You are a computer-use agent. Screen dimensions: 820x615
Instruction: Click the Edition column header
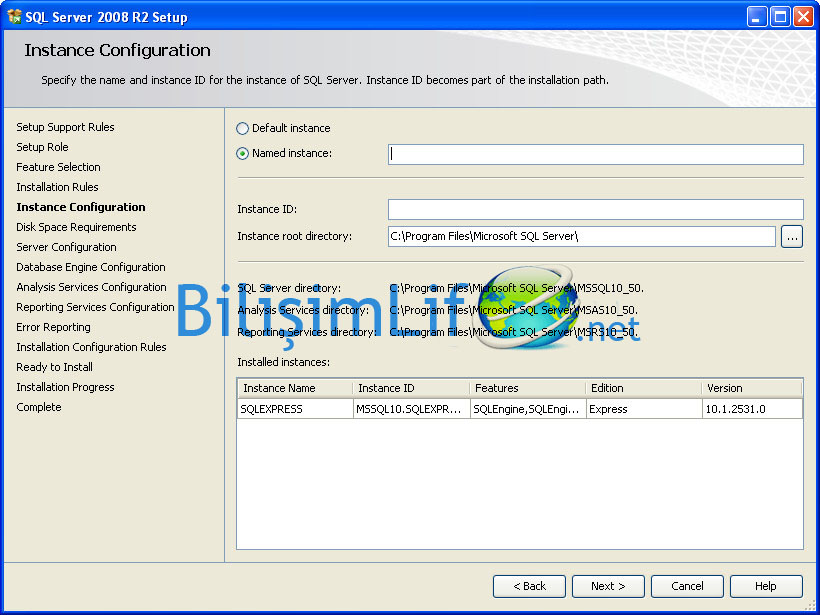[644, 388]
